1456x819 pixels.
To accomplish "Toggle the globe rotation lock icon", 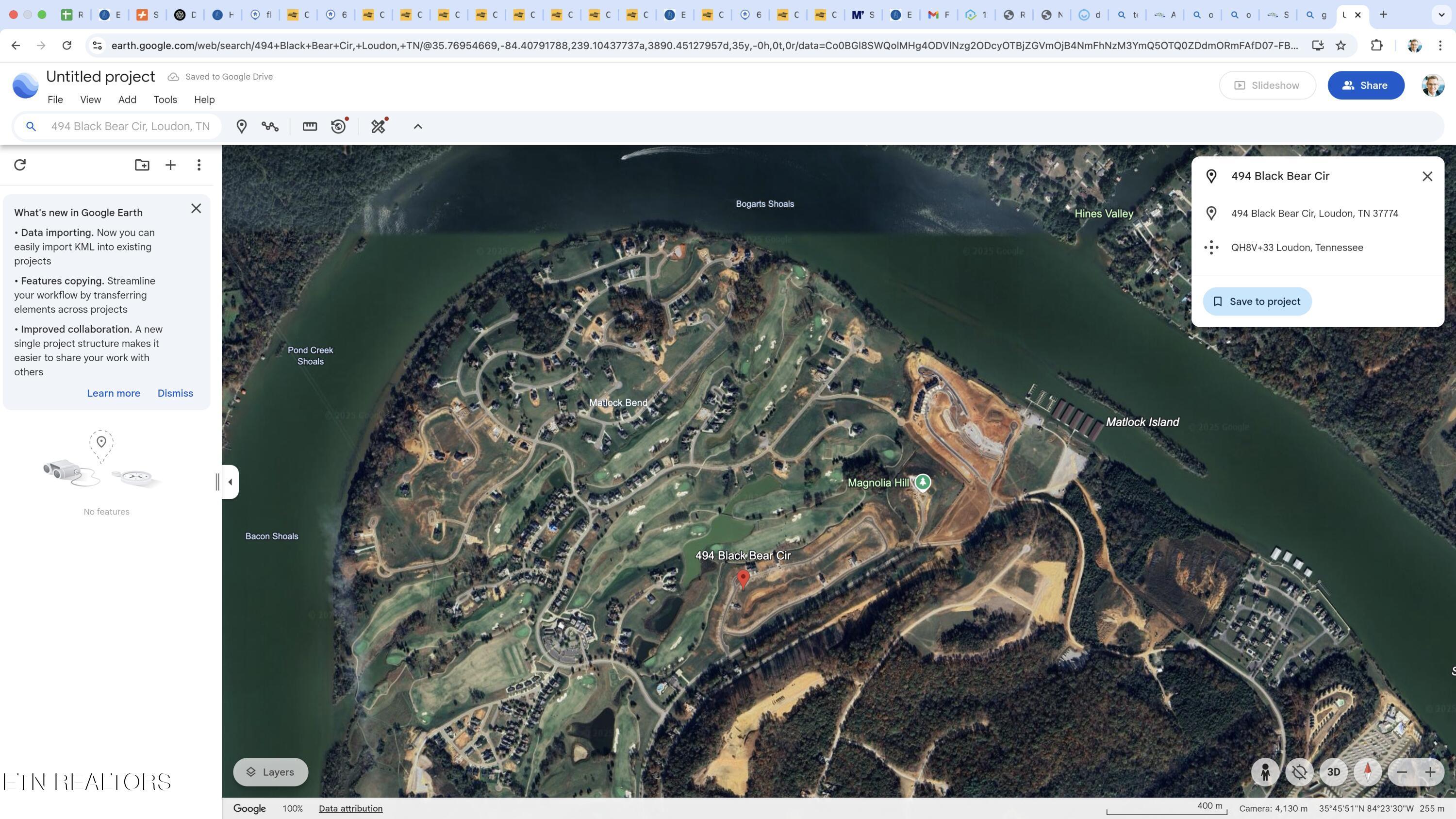I will [1299, 772].
